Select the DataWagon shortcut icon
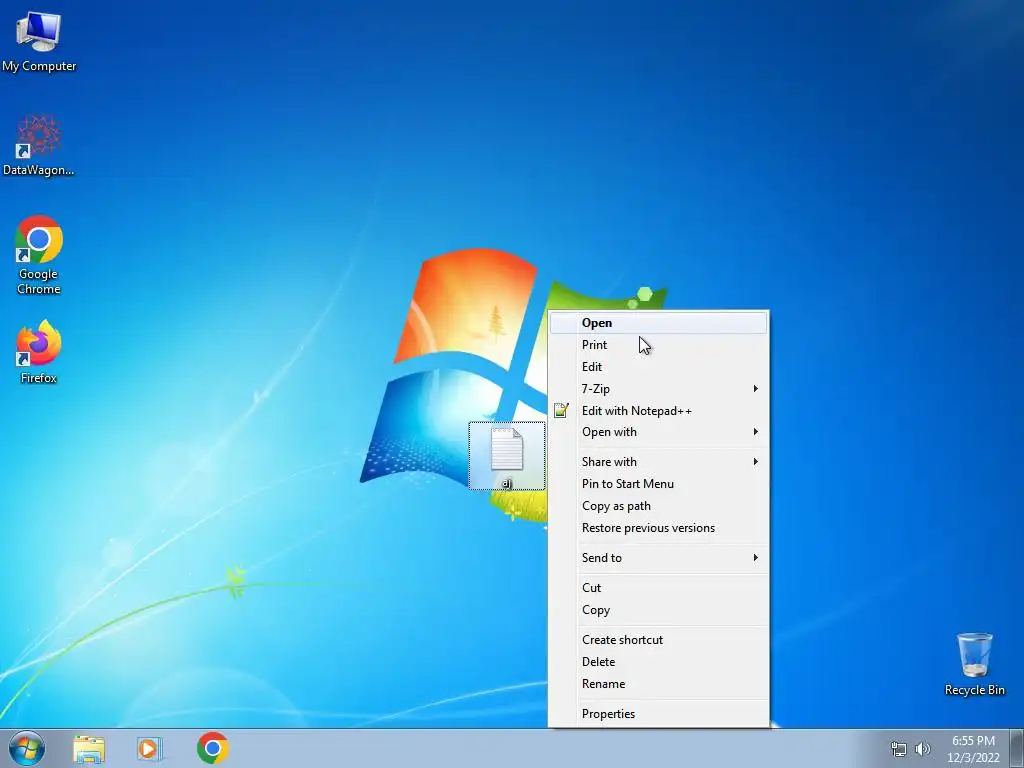This screenshot has height=768, width=1024. click(x=39, y=145)
